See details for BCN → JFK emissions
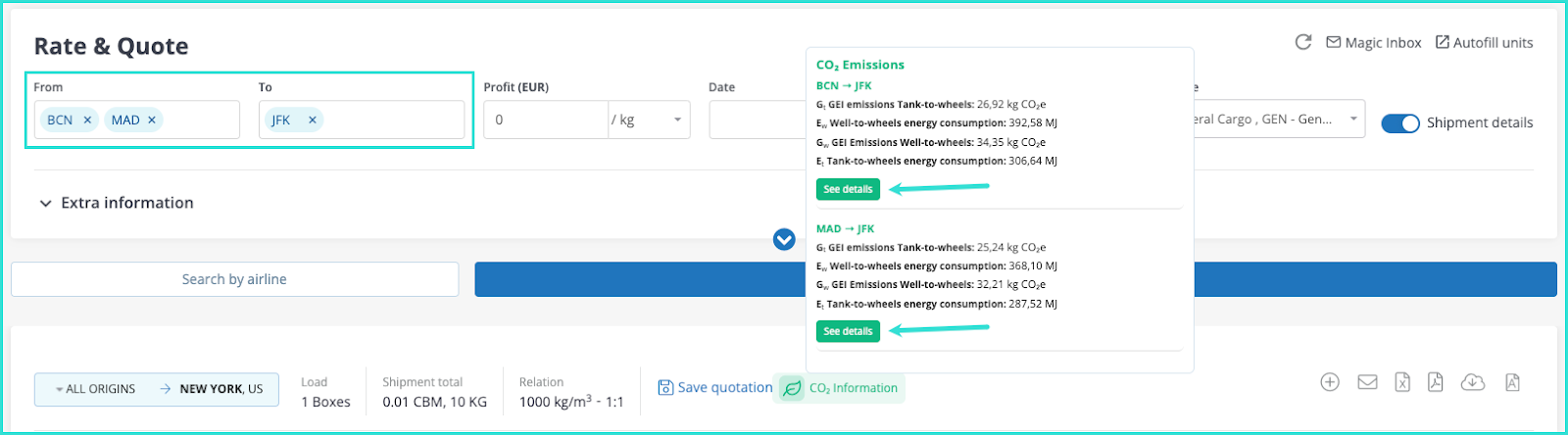The width and height of the screenshot is (1568, 435). 848,189
